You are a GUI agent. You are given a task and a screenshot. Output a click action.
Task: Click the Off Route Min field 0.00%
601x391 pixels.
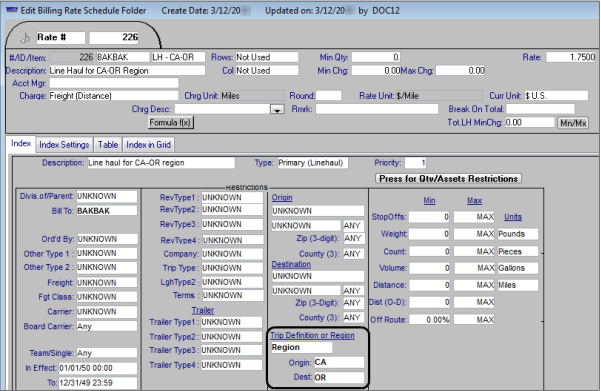429,320
